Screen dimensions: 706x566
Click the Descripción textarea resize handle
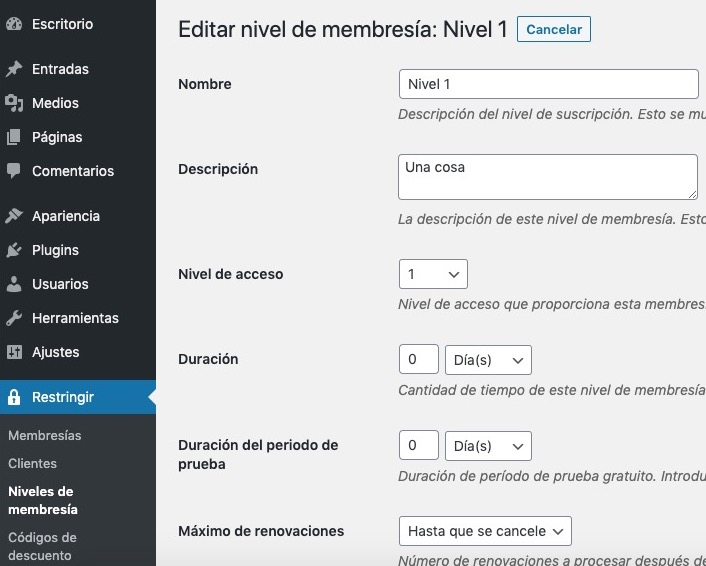692,195
